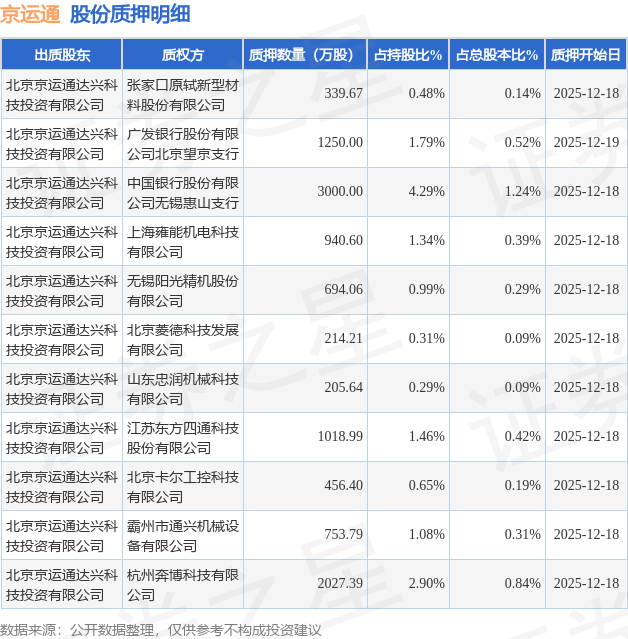This screenshot has width=628, height=639.
Task: Click holding ratio 2.90%
Action: click(426, 583)
